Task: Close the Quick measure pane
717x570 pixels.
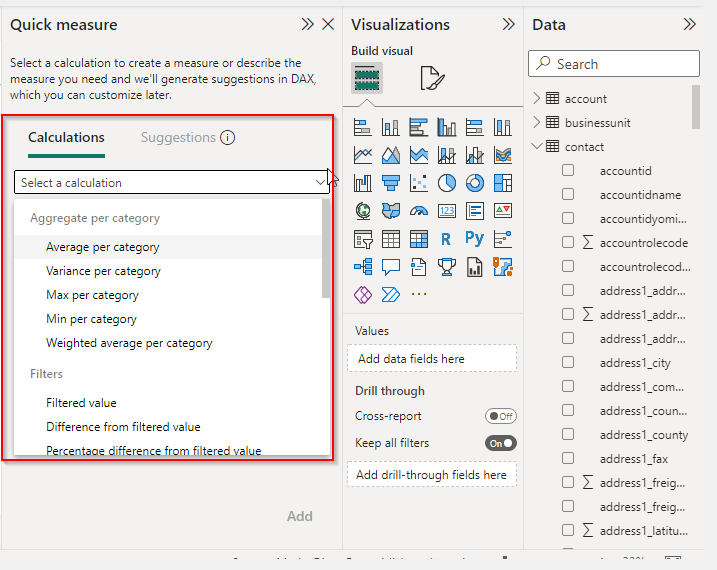Action: pos(328,24)
